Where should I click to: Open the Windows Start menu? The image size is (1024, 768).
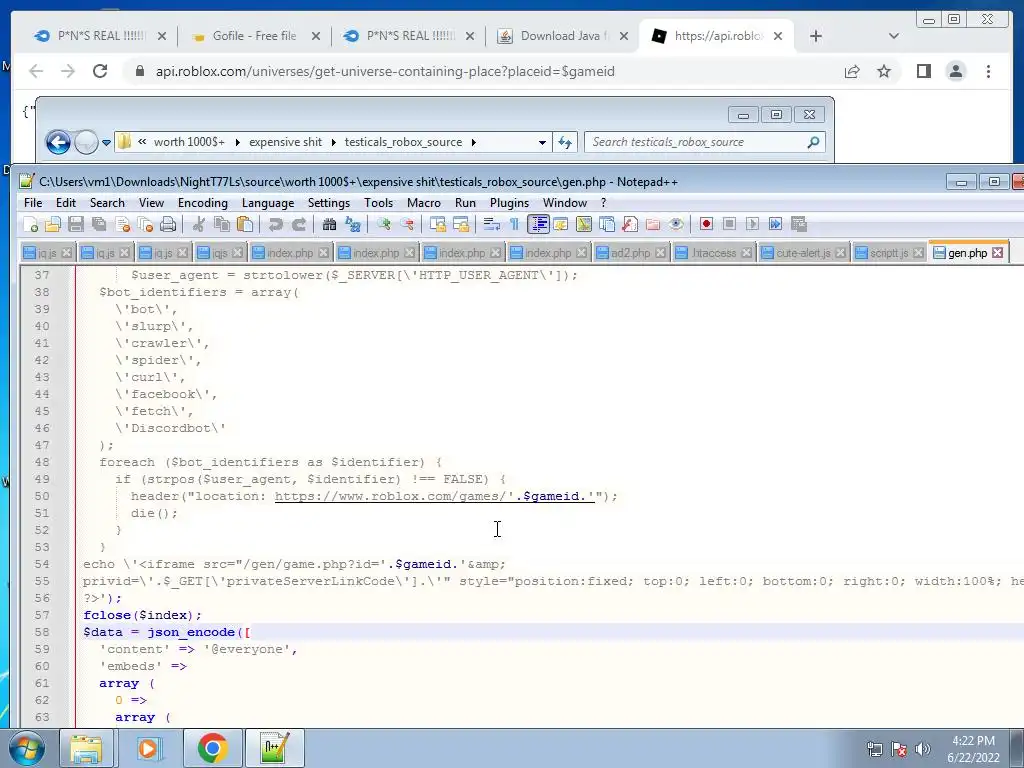coord(26,748)
